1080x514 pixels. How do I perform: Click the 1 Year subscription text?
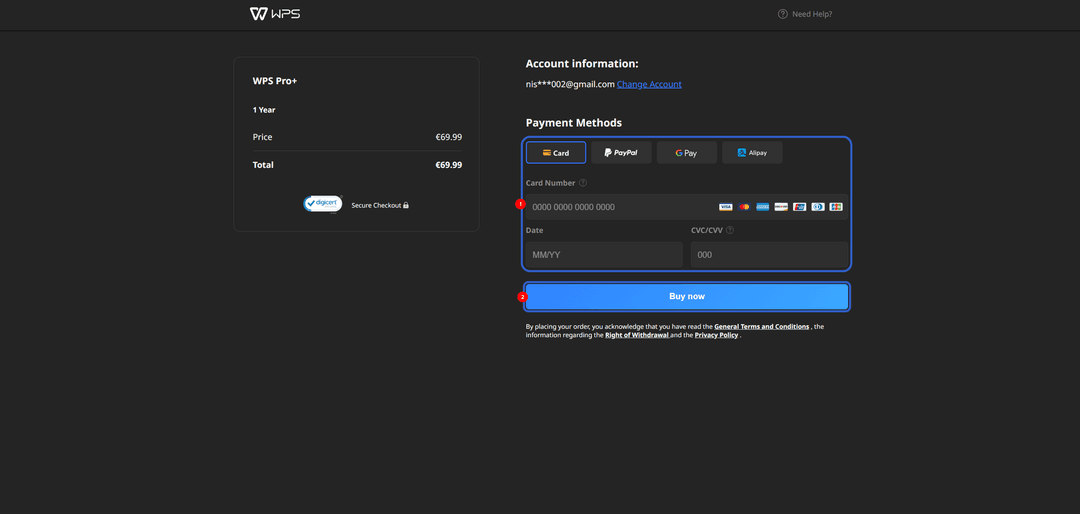tap(264, 110)
